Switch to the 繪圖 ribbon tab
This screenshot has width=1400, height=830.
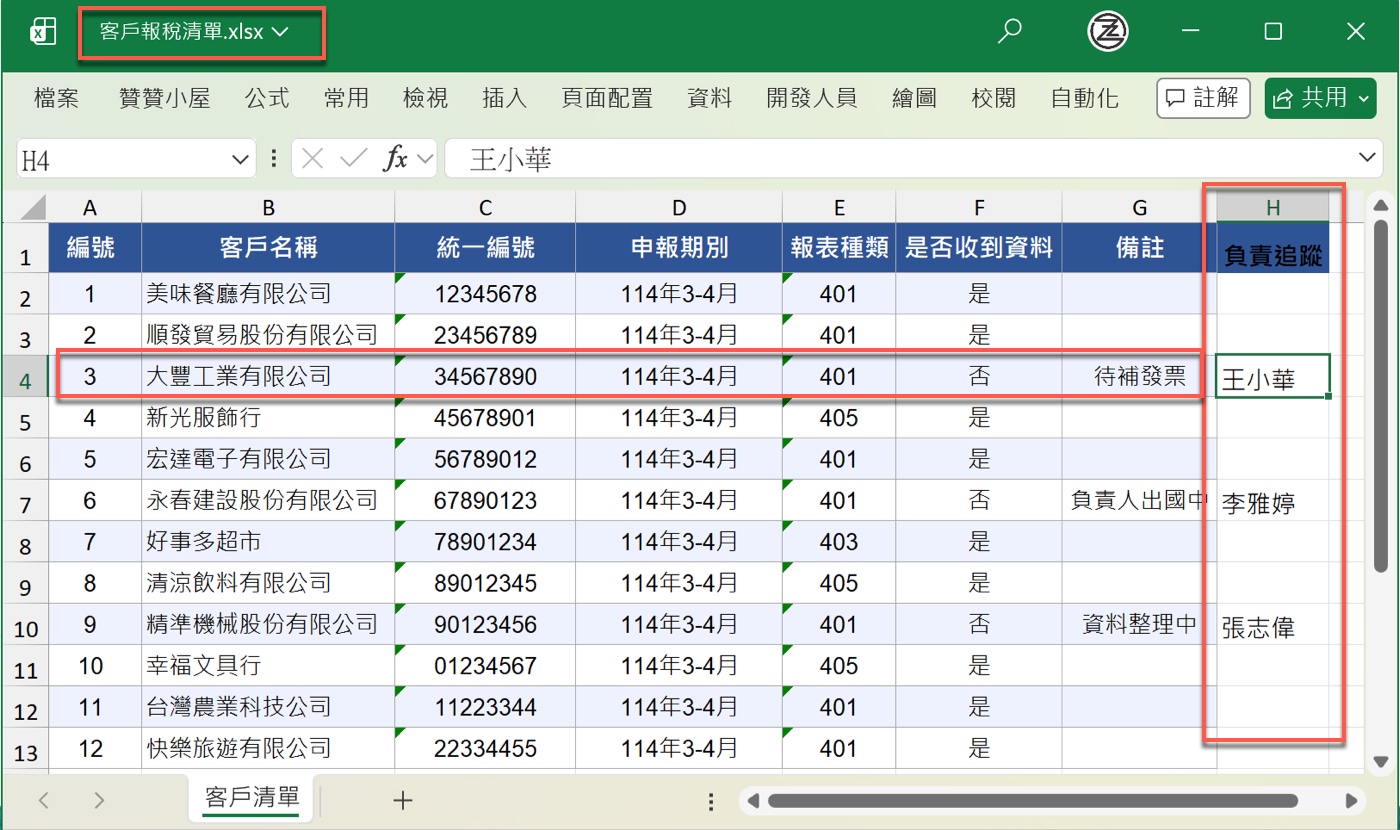tap(913, 98)
